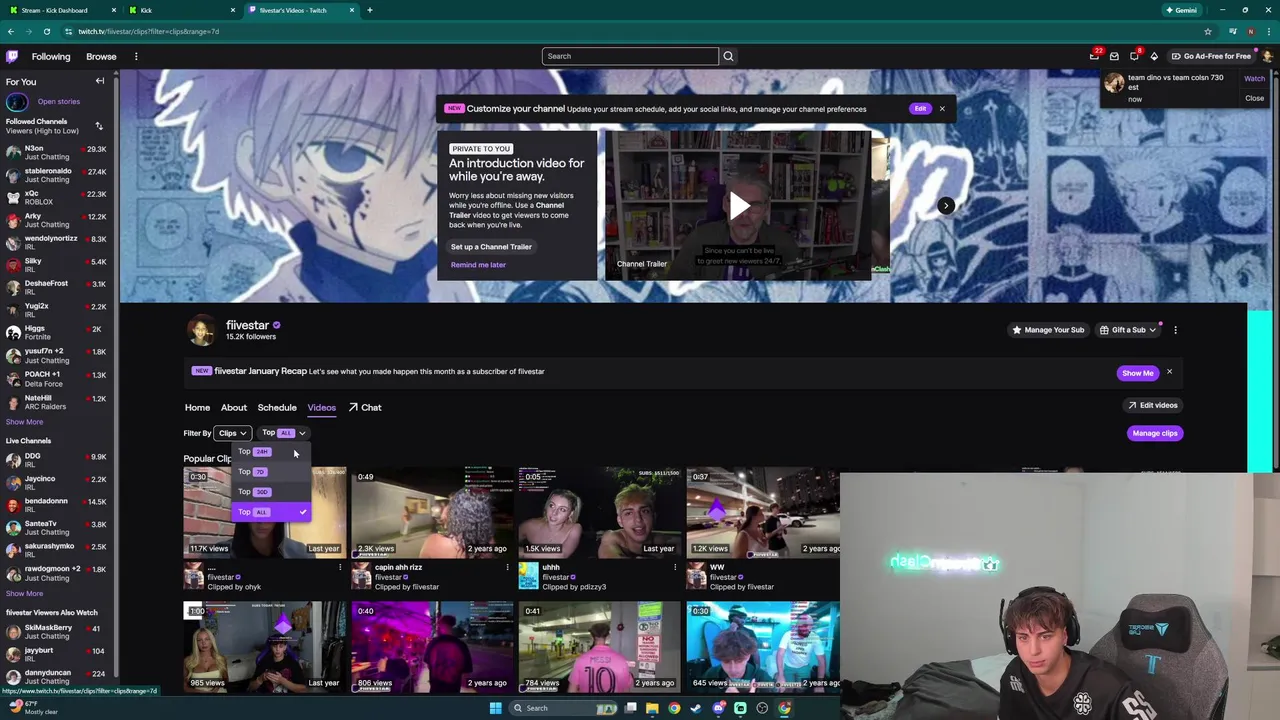Click the Manage clips button
The image size is (1280, 720).
1155,433
